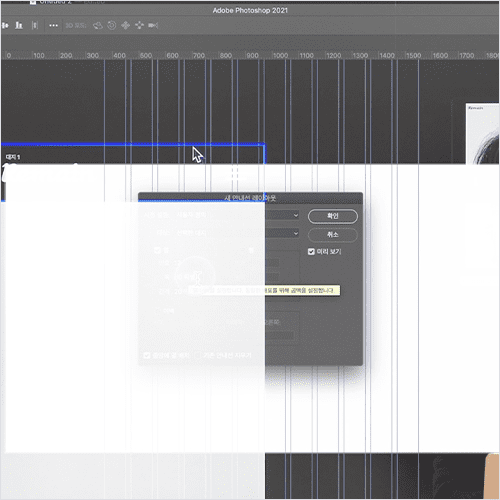
Task: Select the 3D orbit camera icon
Action: (98, 25)
